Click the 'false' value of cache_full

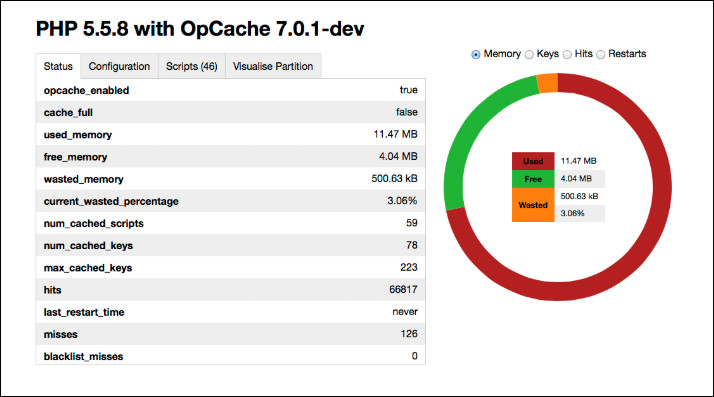(407, 112)
